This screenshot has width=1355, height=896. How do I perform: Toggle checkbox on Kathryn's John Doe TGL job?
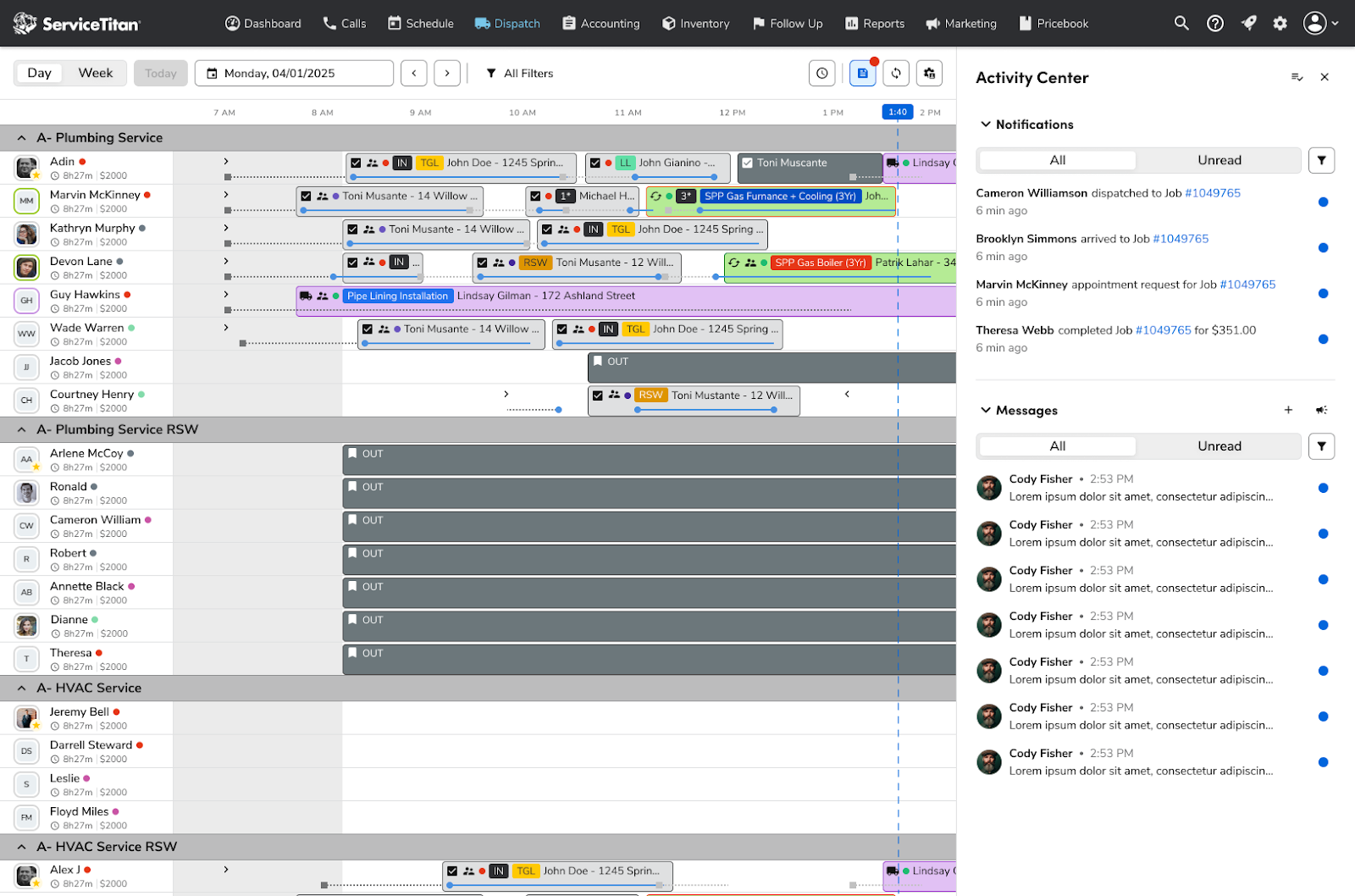tap(547, 230)
